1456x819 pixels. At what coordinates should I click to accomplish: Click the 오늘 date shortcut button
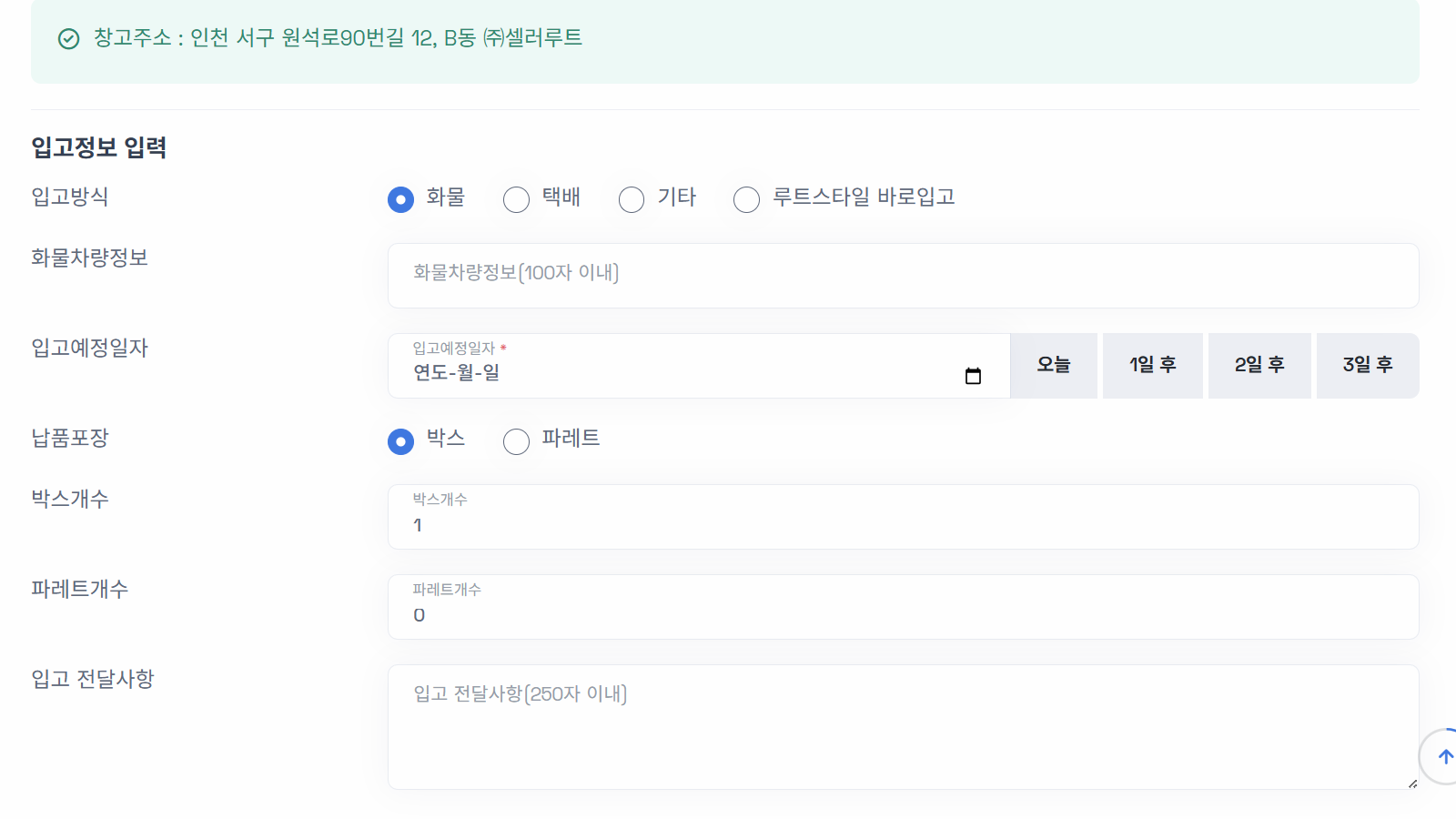click(x=1053, y=365)
